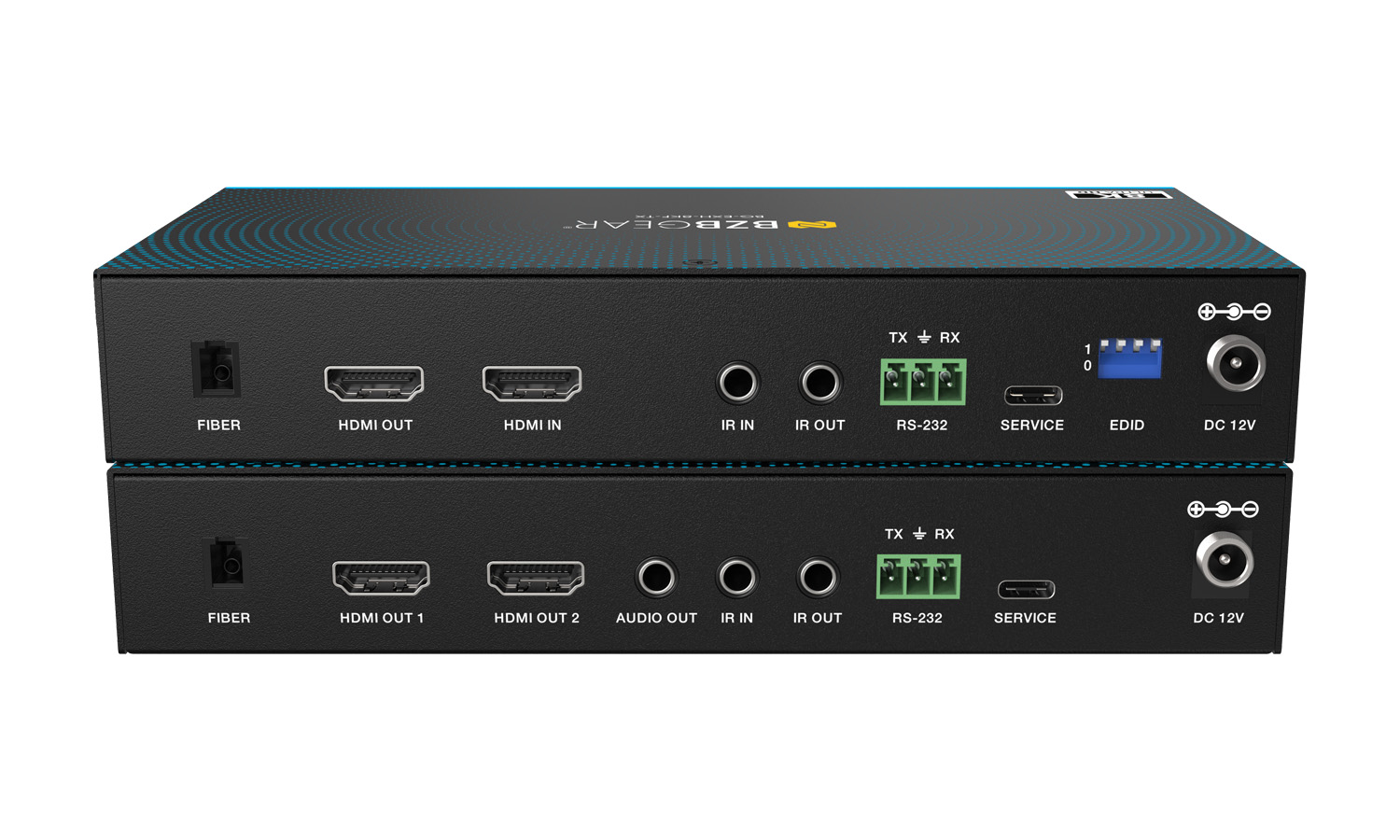
Task: Click the BZBGEAR logo on the top cover
Action: [702, 224]
